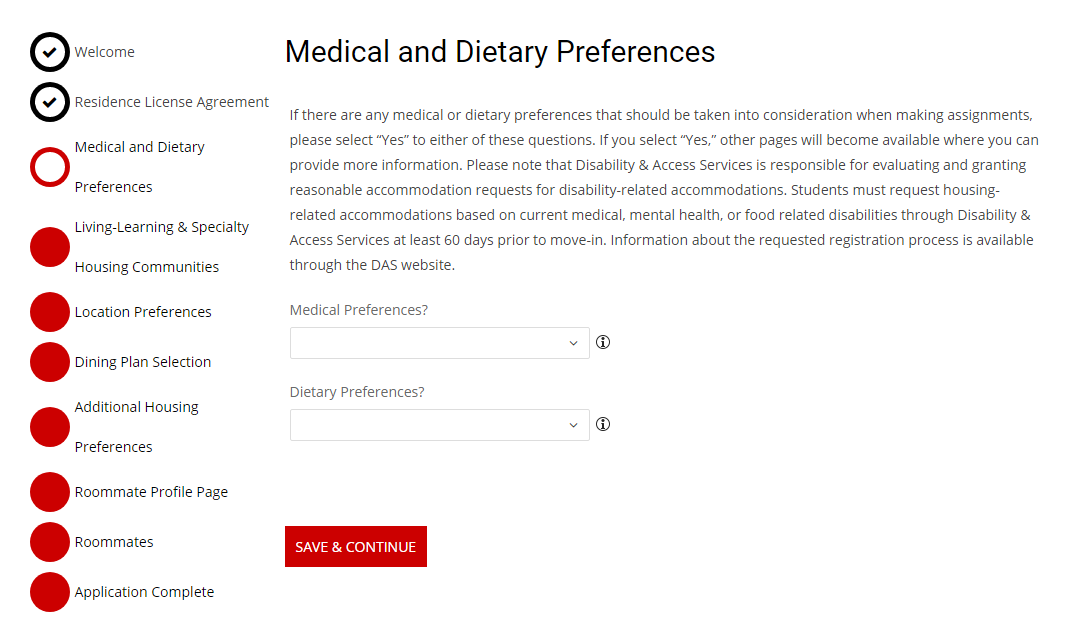The width and height of the screenshot is (1082, 642).
Task: Click the Roommate Profile Page red circle
Action: (x=50, y=492)
